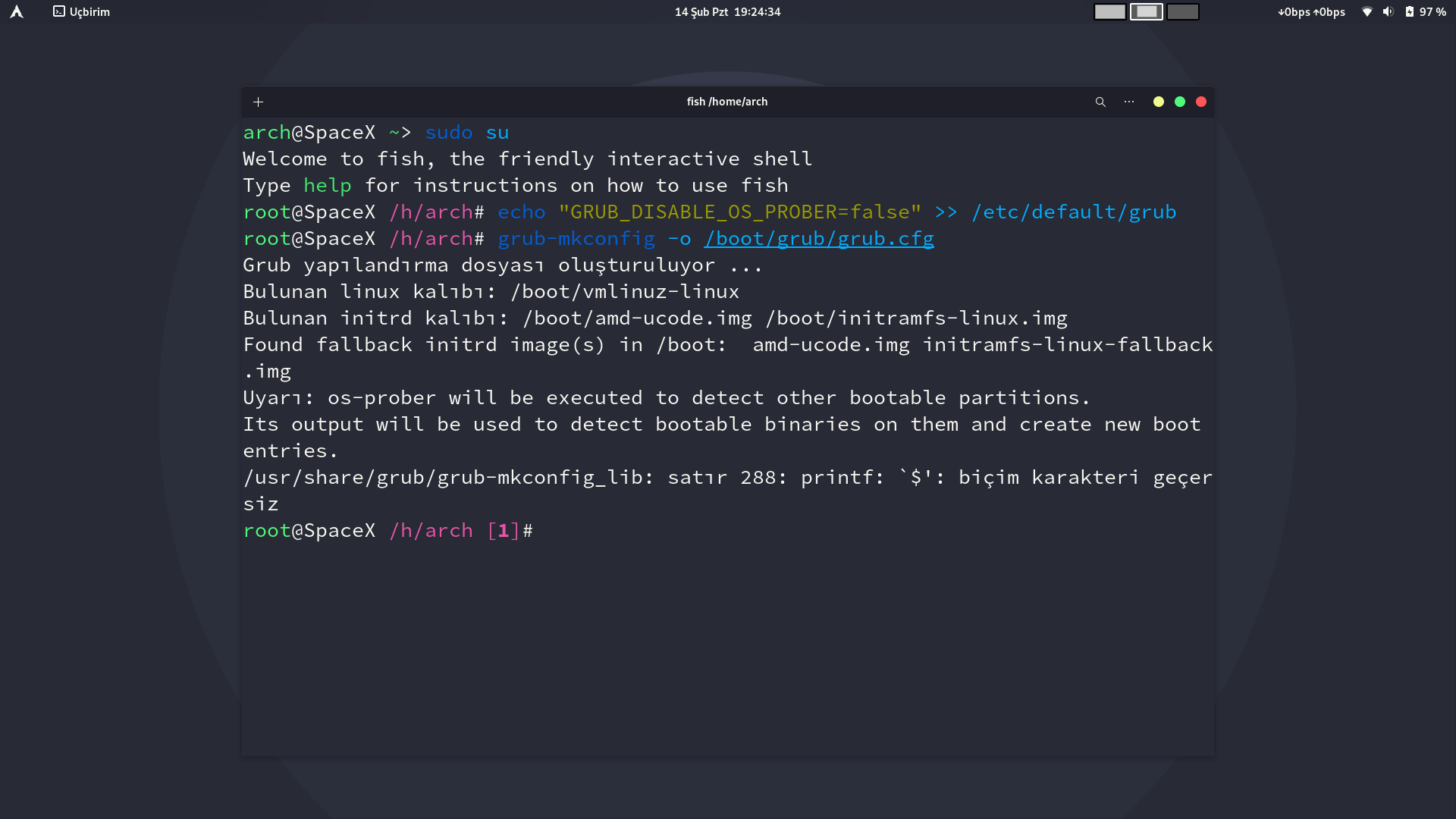Click the terminal search magnifier icon
The width and height of the screenshot is (1456, 819).
pyautogui.click(x=1100, y=102)
